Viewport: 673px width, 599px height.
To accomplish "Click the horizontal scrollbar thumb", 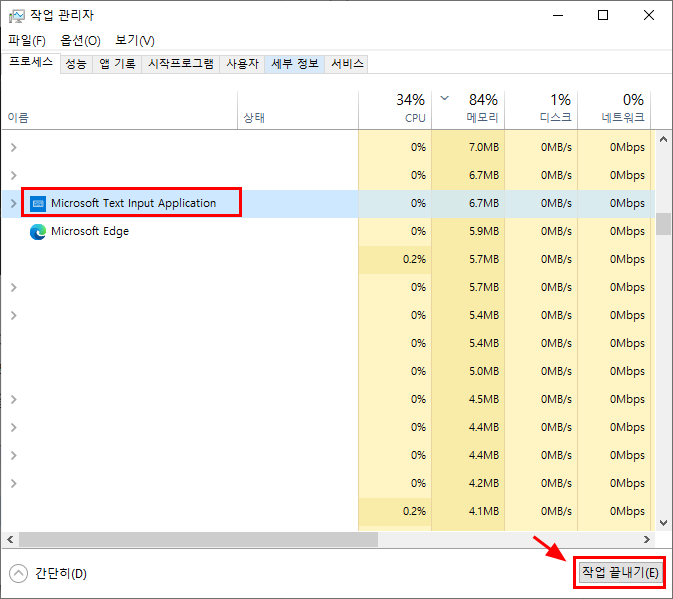I will coord(198,539).
